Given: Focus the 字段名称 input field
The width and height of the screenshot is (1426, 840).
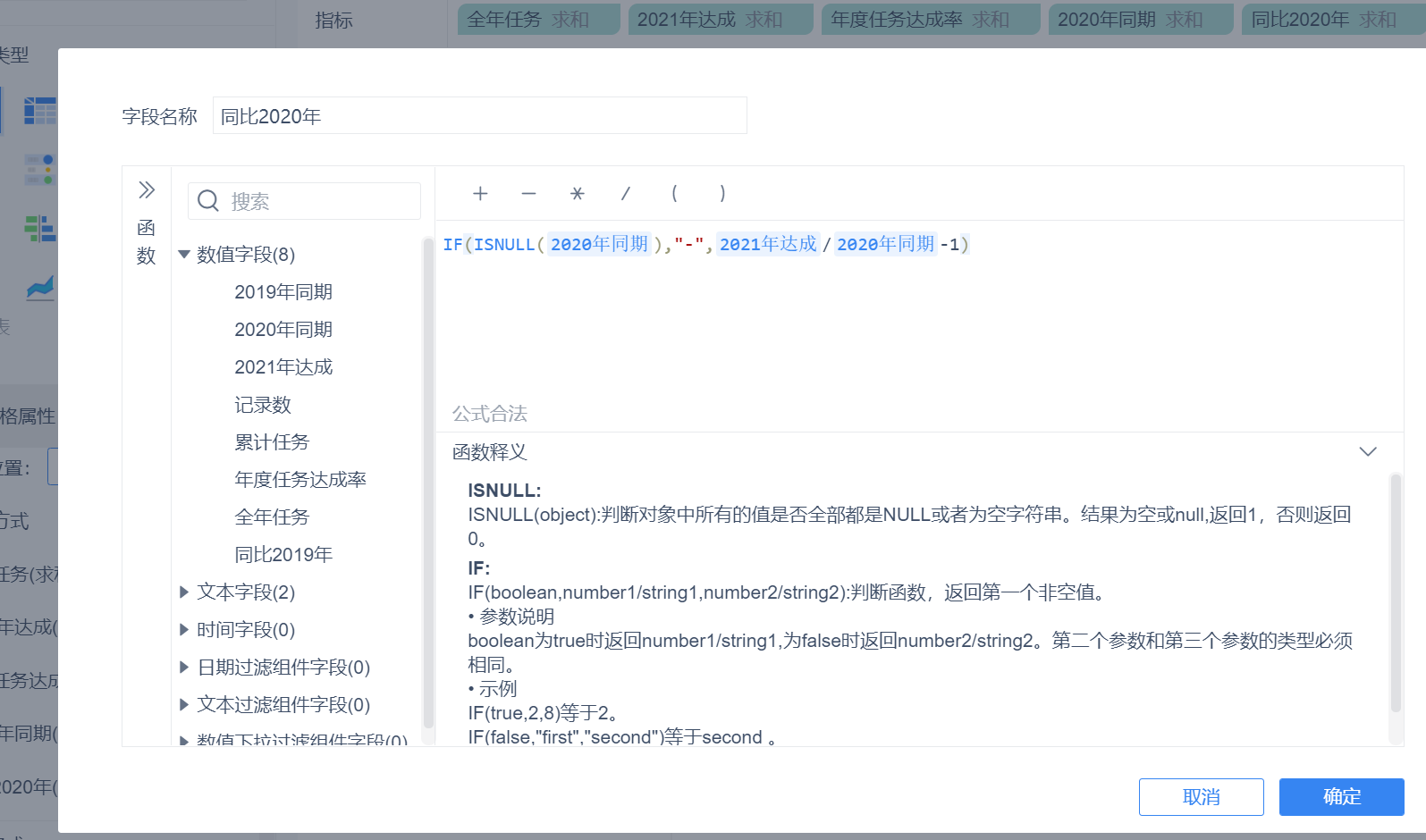Looking at the screenshot, I should (479, 116).
